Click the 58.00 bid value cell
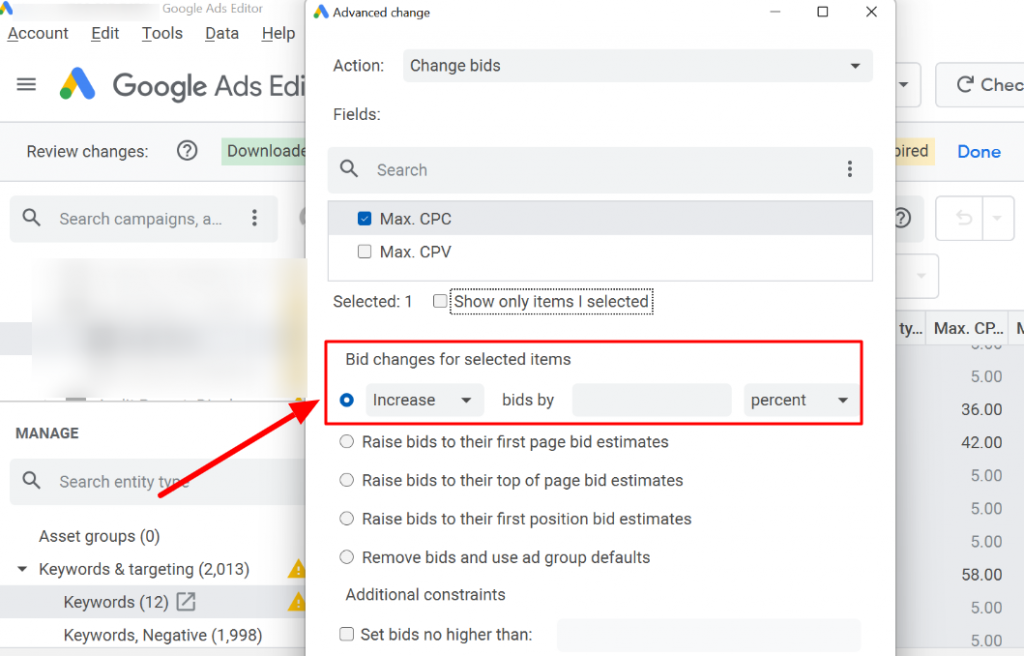The height and width of the screenshot is (656, 1024). [x=981, y=574]
